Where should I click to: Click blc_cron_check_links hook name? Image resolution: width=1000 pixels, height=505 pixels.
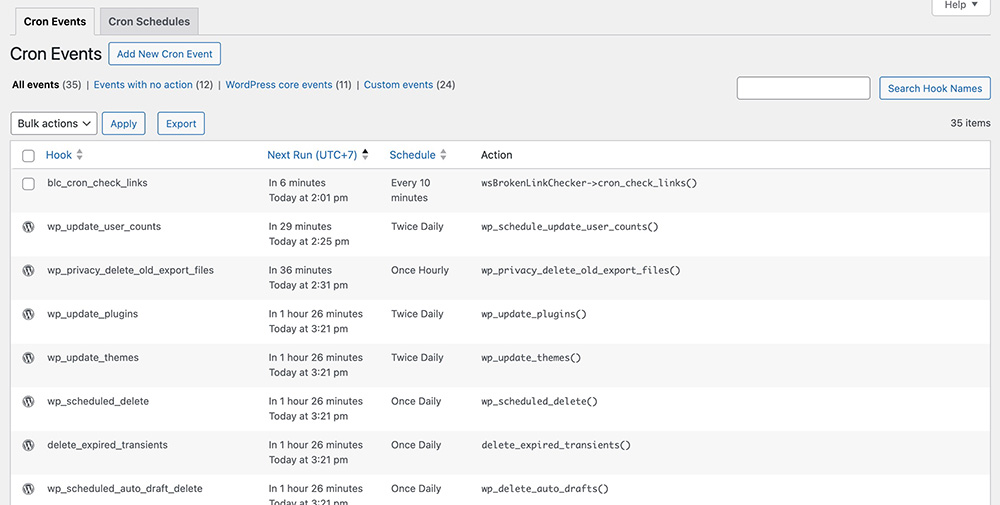(x=98, y=183)
